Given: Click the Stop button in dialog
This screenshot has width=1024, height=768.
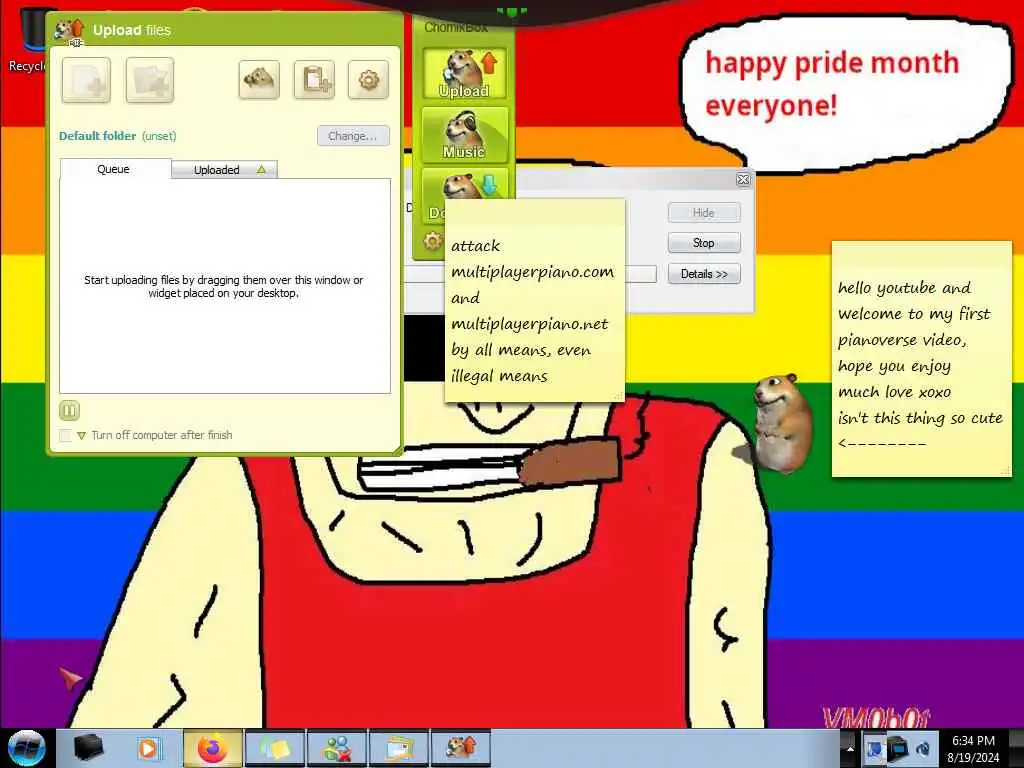Looking at the screenshot, I should pos(704,243).
